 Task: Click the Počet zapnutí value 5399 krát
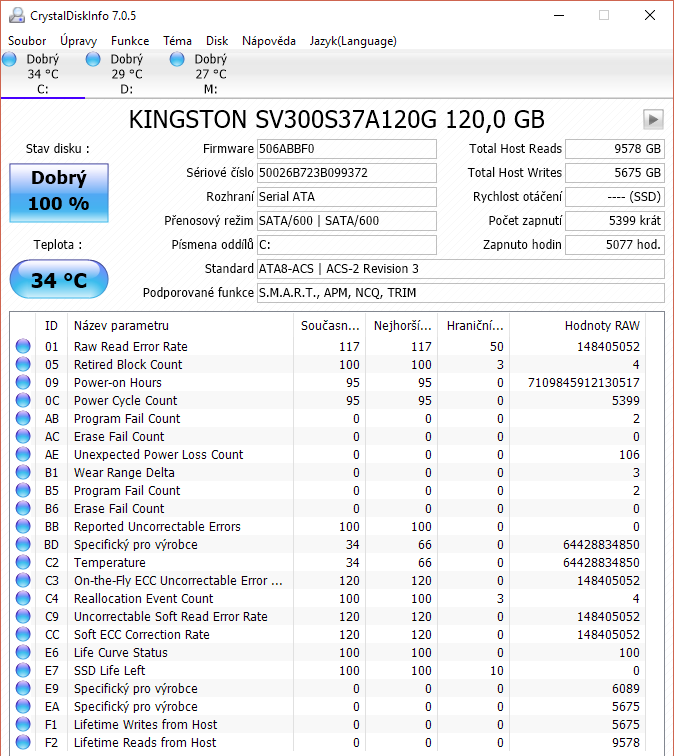pos(615,221)
